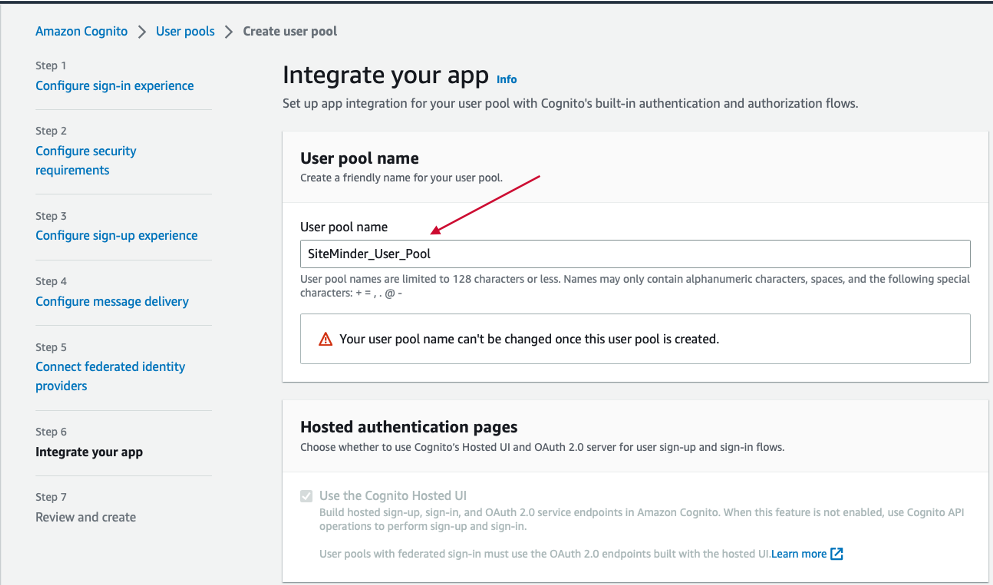Screen dimensions: 993x585
Task: Click the red warning triangle icon
Action: click(x=326, y=339)
